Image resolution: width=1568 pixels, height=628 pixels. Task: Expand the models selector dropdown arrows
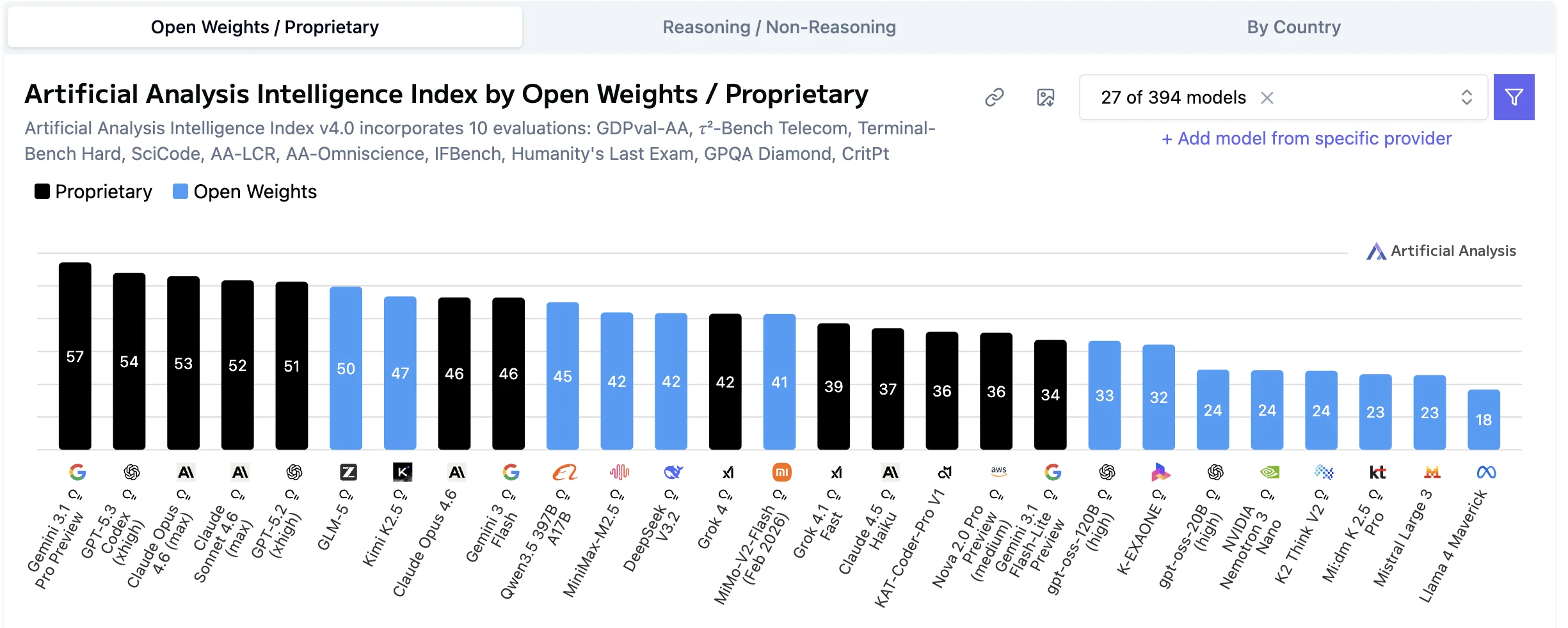tap(1466, 97)
